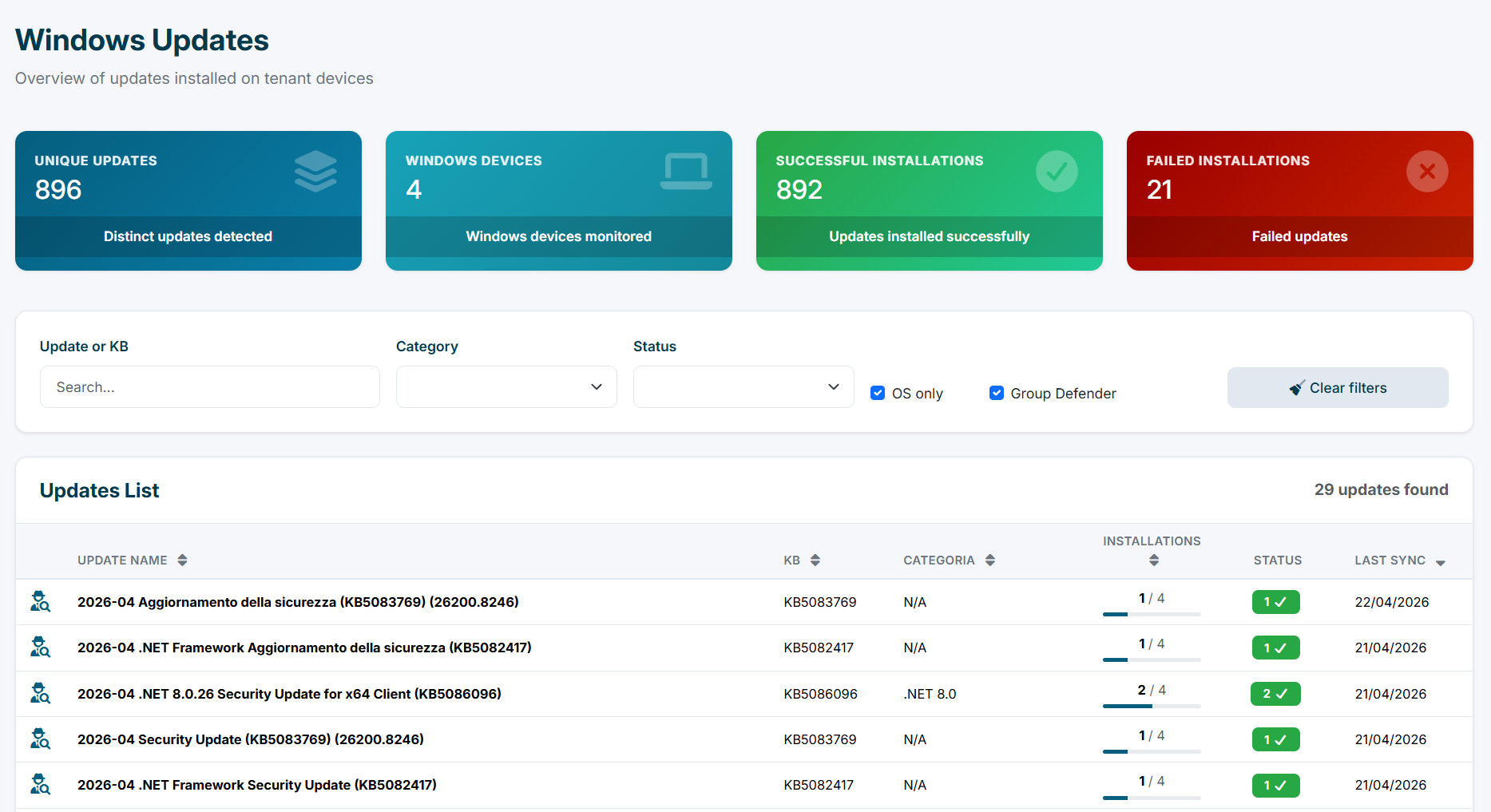Click the sort arrows under Installations header

(x=1153, y=560)
